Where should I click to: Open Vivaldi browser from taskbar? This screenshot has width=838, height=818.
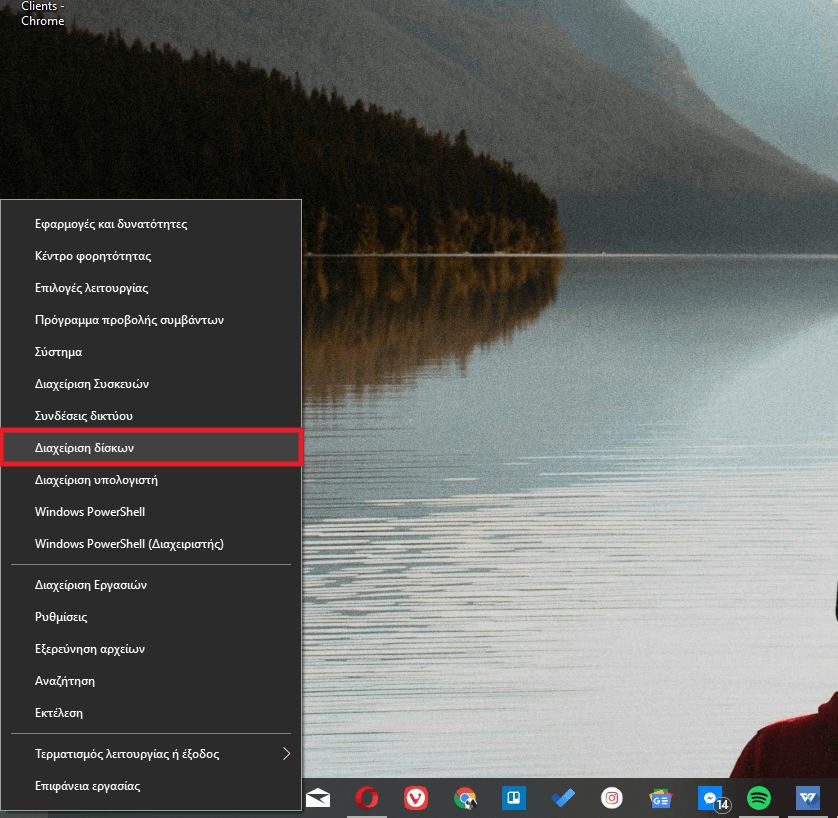[x=416, y=798]
